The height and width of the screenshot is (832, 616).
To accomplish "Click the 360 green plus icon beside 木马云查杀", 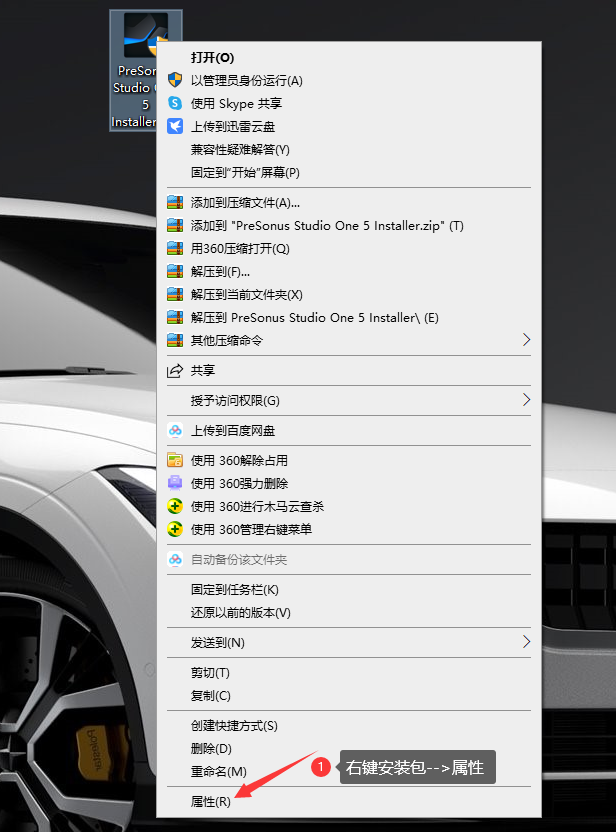I will click(175, 506).
